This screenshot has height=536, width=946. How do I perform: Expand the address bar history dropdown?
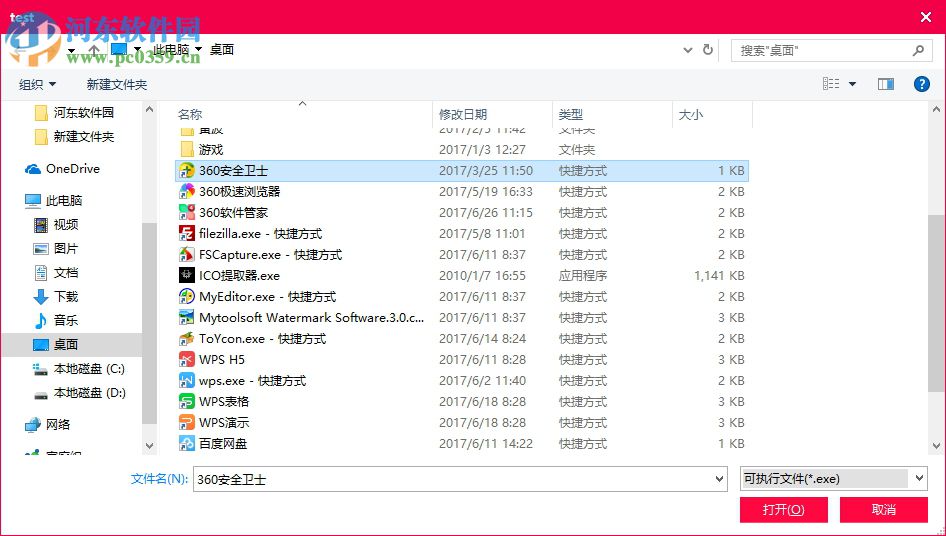click(x=688, y=50)
